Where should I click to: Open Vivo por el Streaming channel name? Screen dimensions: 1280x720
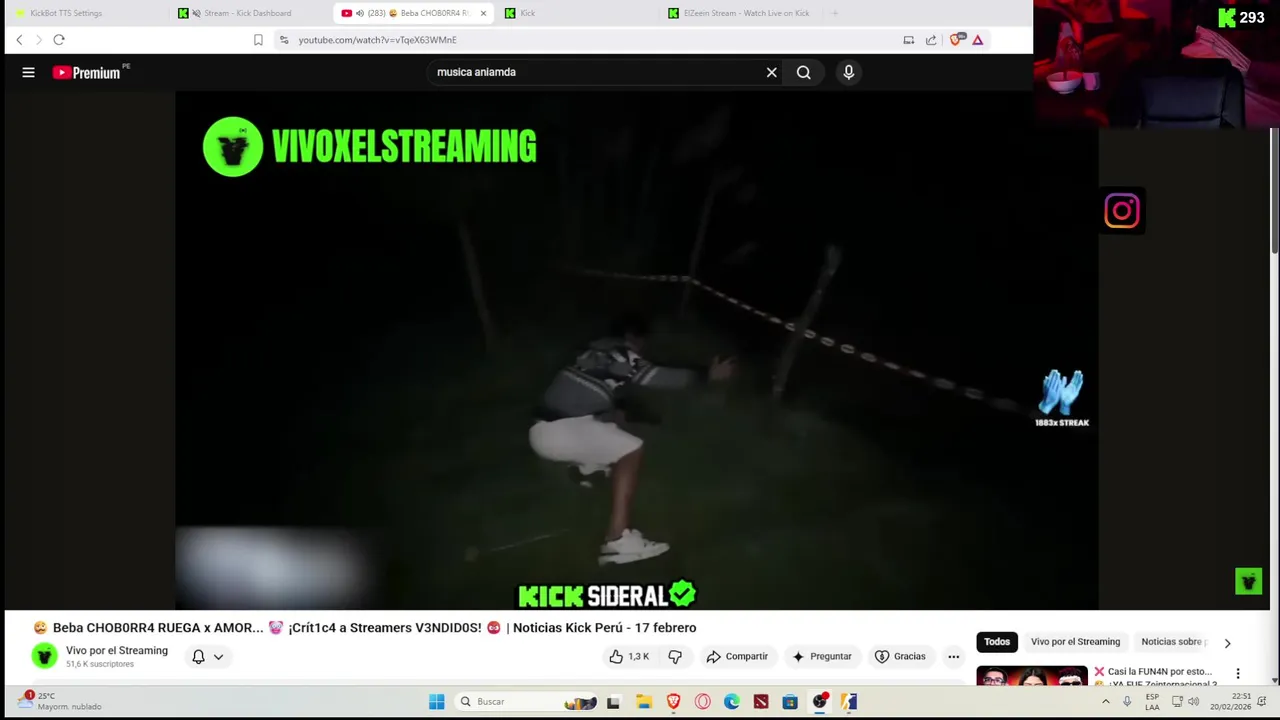click(x=117, y=650)
